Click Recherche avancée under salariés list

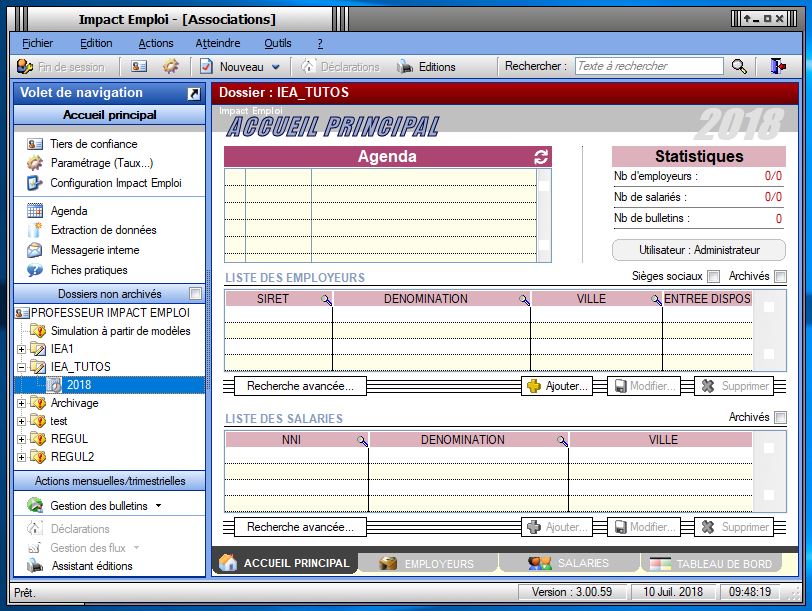300,527
